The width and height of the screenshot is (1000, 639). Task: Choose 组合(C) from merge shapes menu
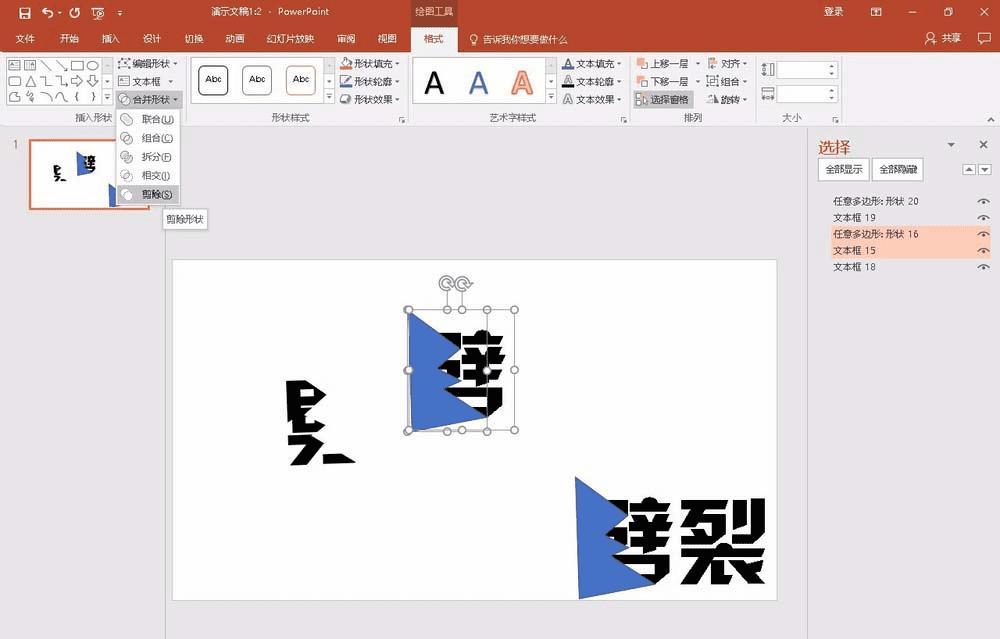click(x=148, y=138)
